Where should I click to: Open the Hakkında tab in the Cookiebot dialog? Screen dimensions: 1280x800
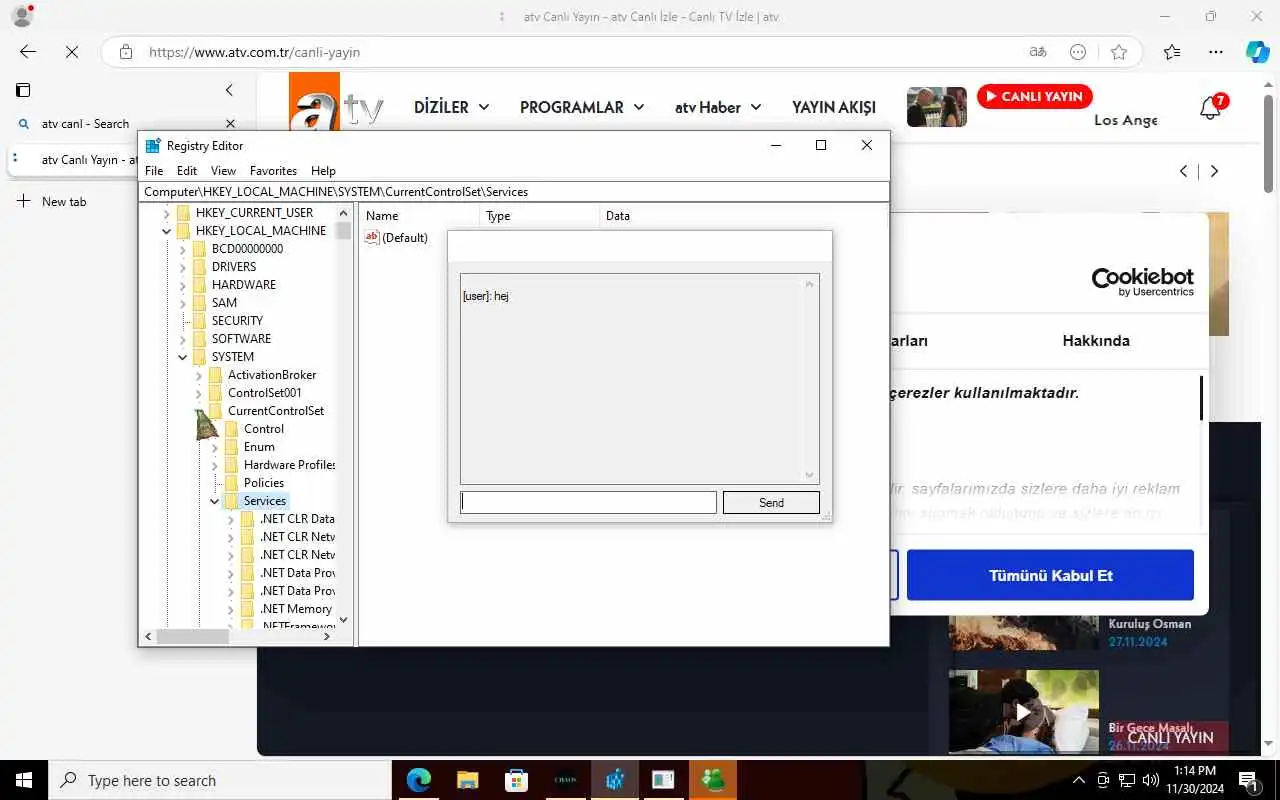pyautogui.click(x=1096, y=341)
